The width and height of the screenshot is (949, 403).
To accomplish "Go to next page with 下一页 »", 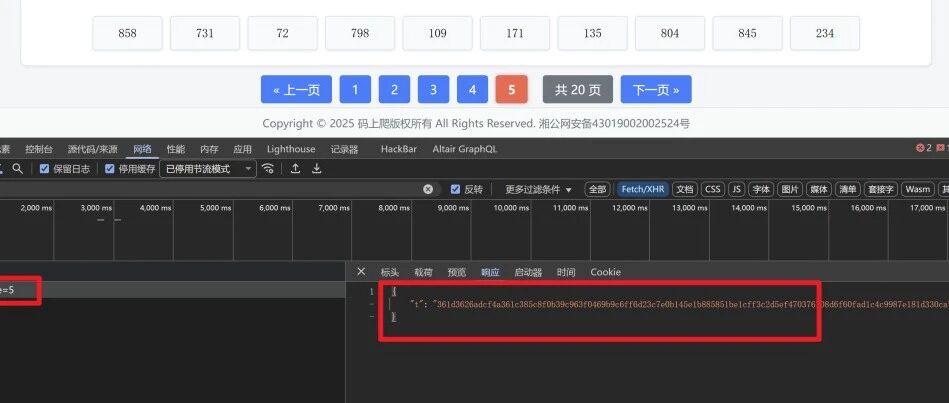I will (x=656, y=90).
